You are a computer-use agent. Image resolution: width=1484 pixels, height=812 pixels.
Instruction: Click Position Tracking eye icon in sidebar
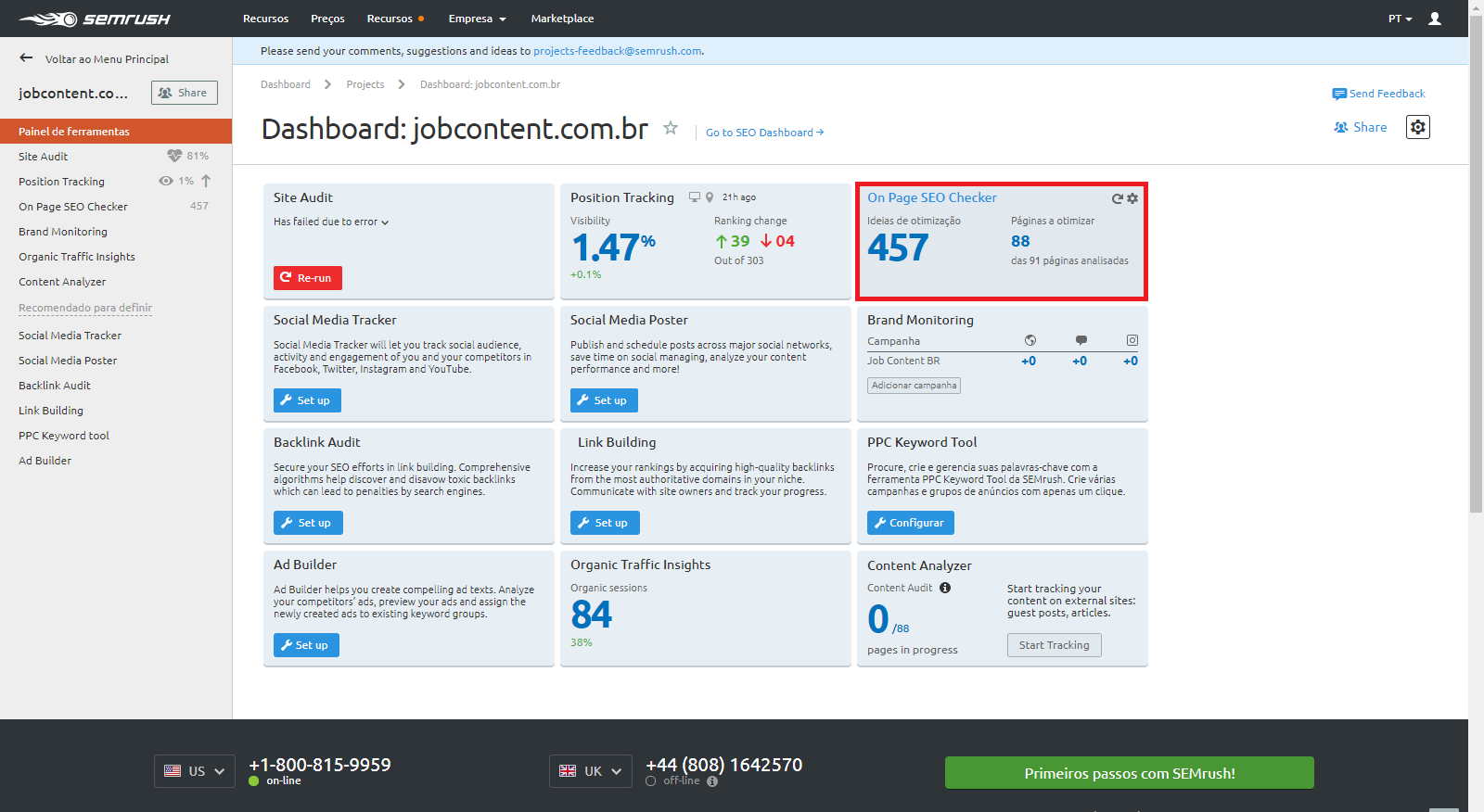click(x=166, y=181)
